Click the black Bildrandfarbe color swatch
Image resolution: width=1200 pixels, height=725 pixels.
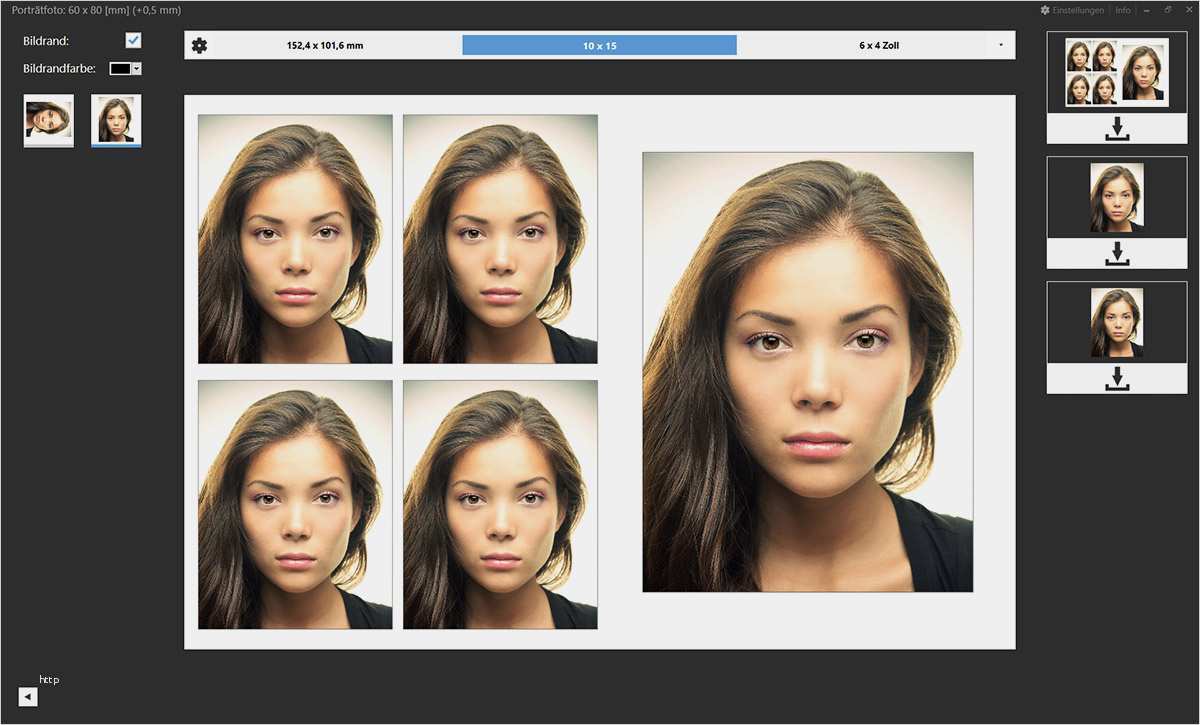[x=120, y=69]
